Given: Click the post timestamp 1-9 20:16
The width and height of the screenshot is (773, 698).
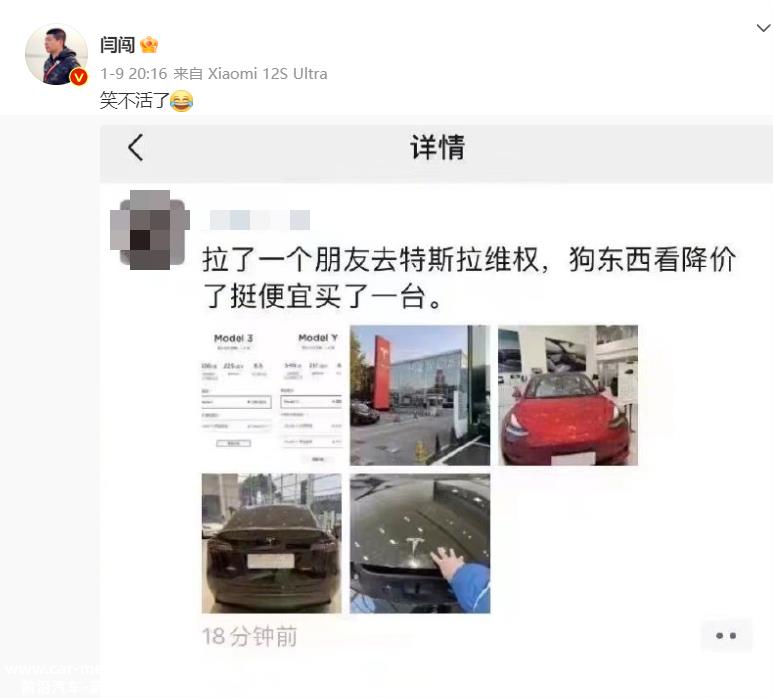Looking at the screenshot, I should pos(134,74).
